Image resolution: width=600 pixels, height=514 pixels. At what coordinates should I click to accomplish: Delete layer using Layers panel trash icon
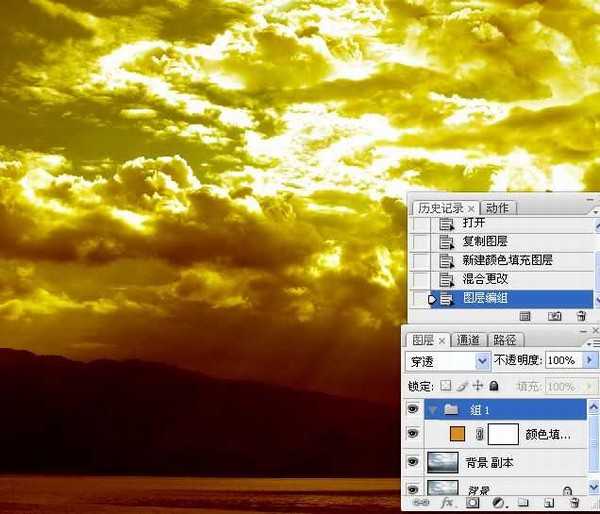(573, 504)
